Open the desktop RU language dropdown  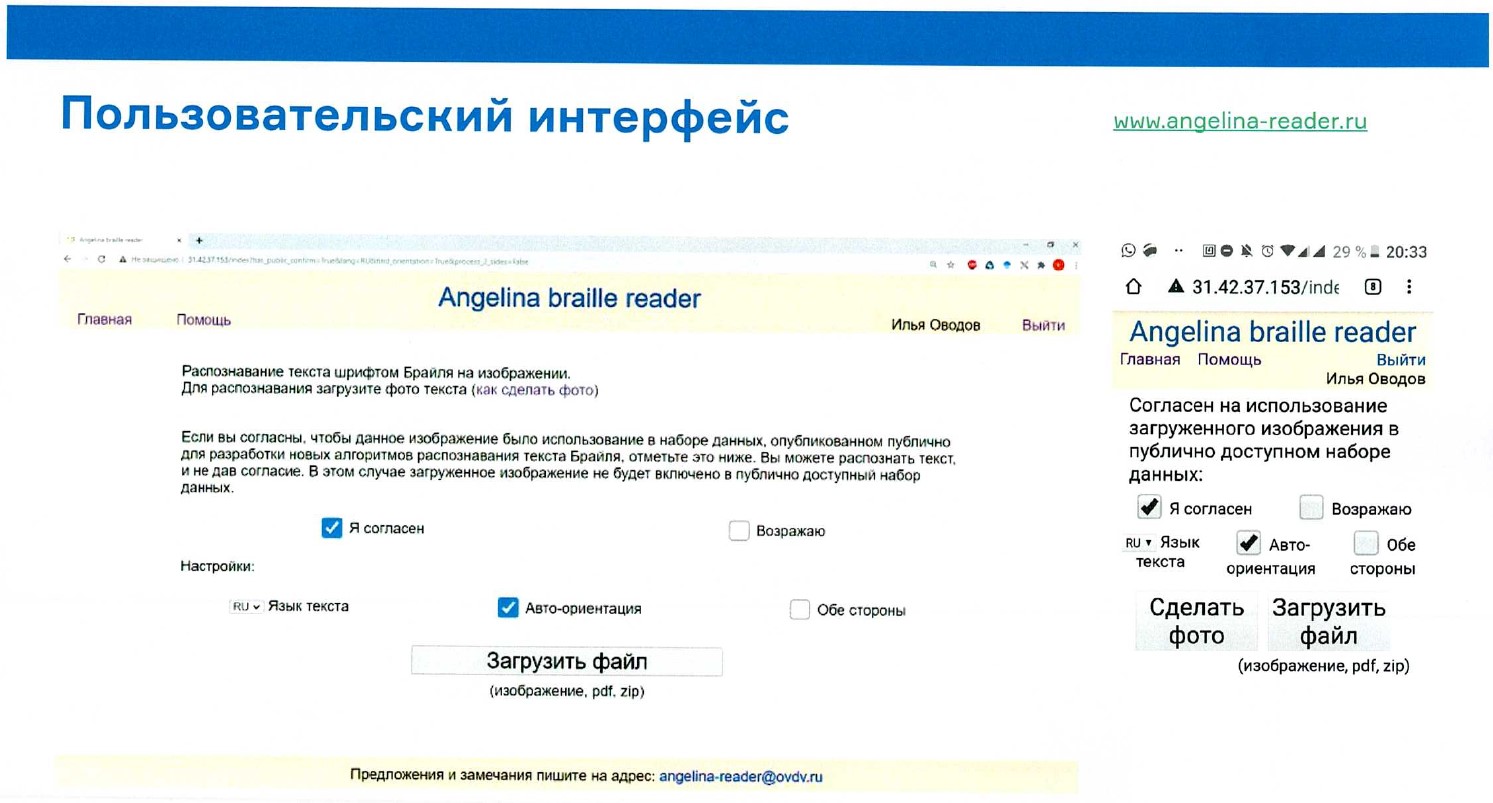(245, 607)
